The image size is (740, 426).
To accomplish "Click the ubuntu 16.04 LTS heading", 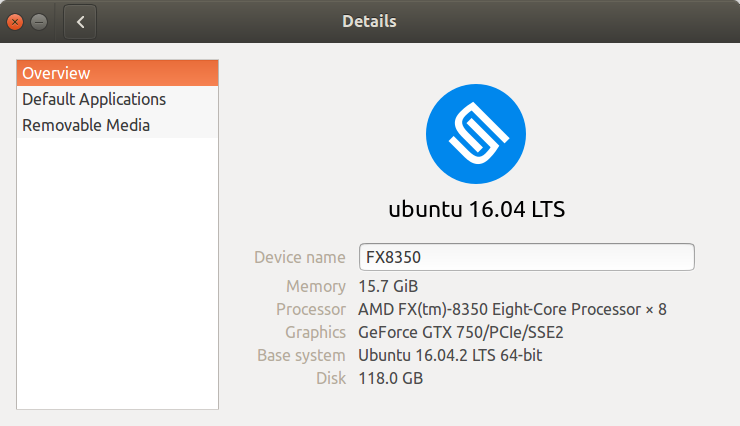I will click(477, 209).
